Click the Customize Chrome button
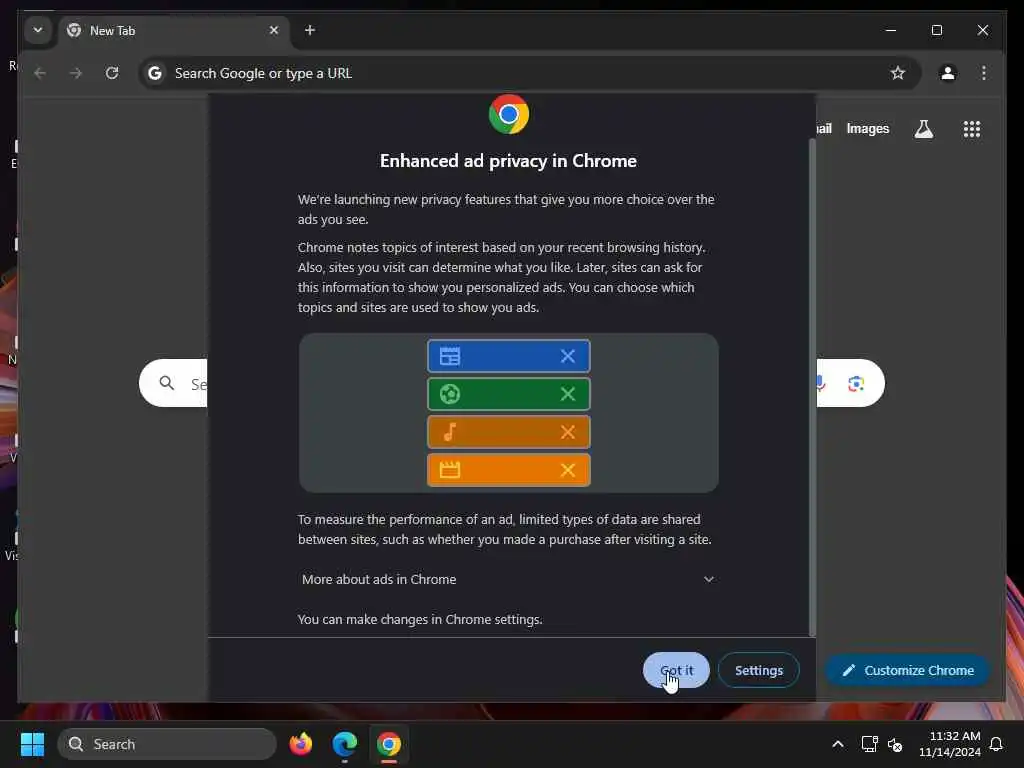This screenshot has height=768, width=1024. coord(907,670)
